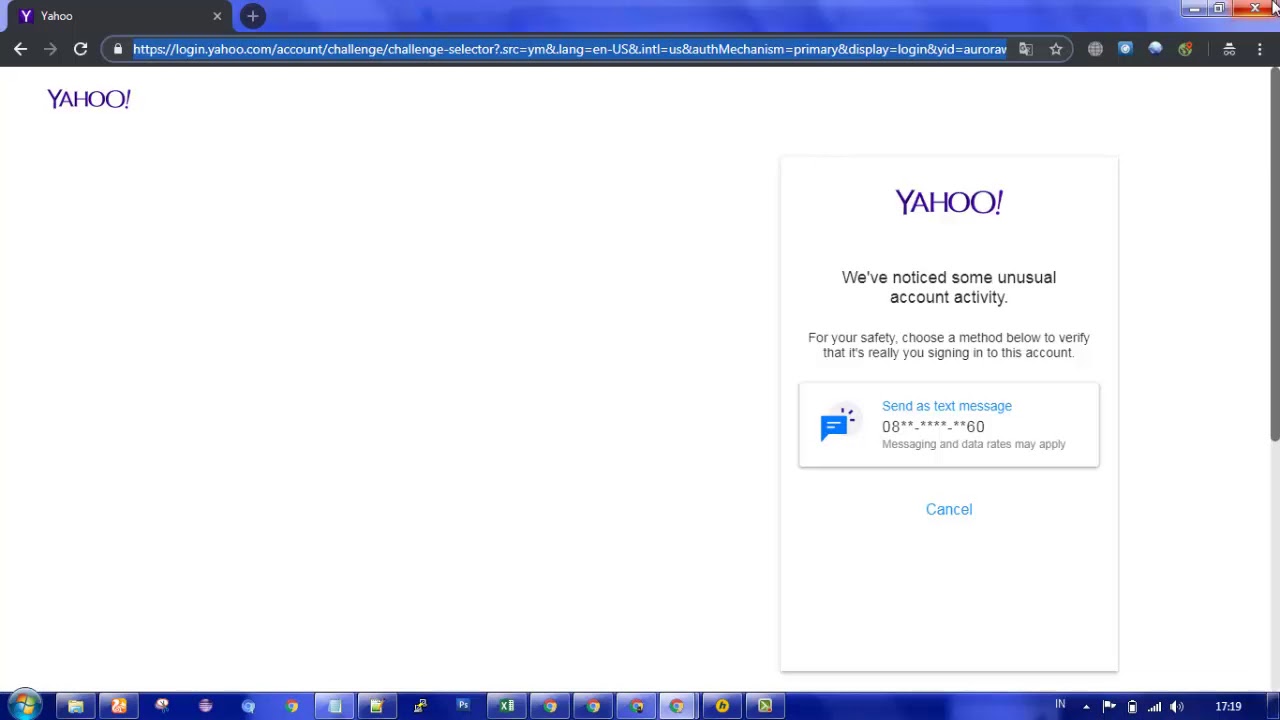
Task: Click the Yahoo logo at top left
Action: [89, 98]
